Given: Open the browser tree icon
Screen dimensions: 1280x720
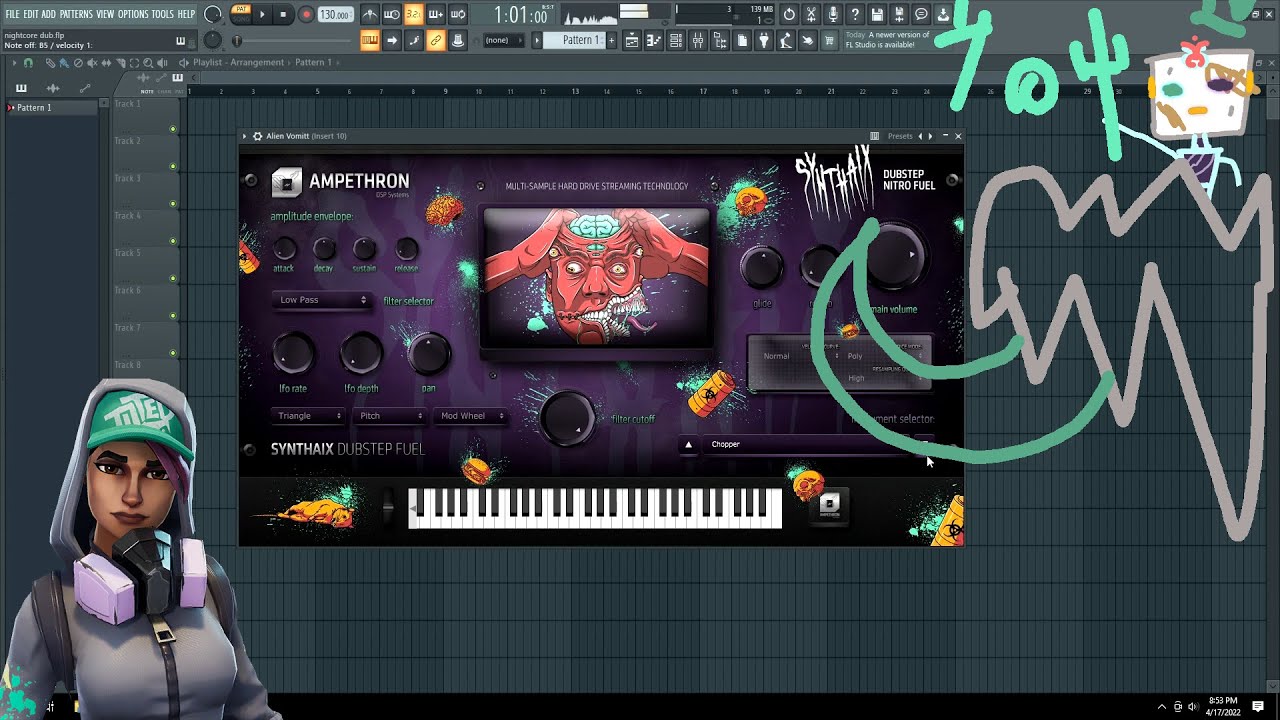Looking at the screenshot, I should [720, 40].
